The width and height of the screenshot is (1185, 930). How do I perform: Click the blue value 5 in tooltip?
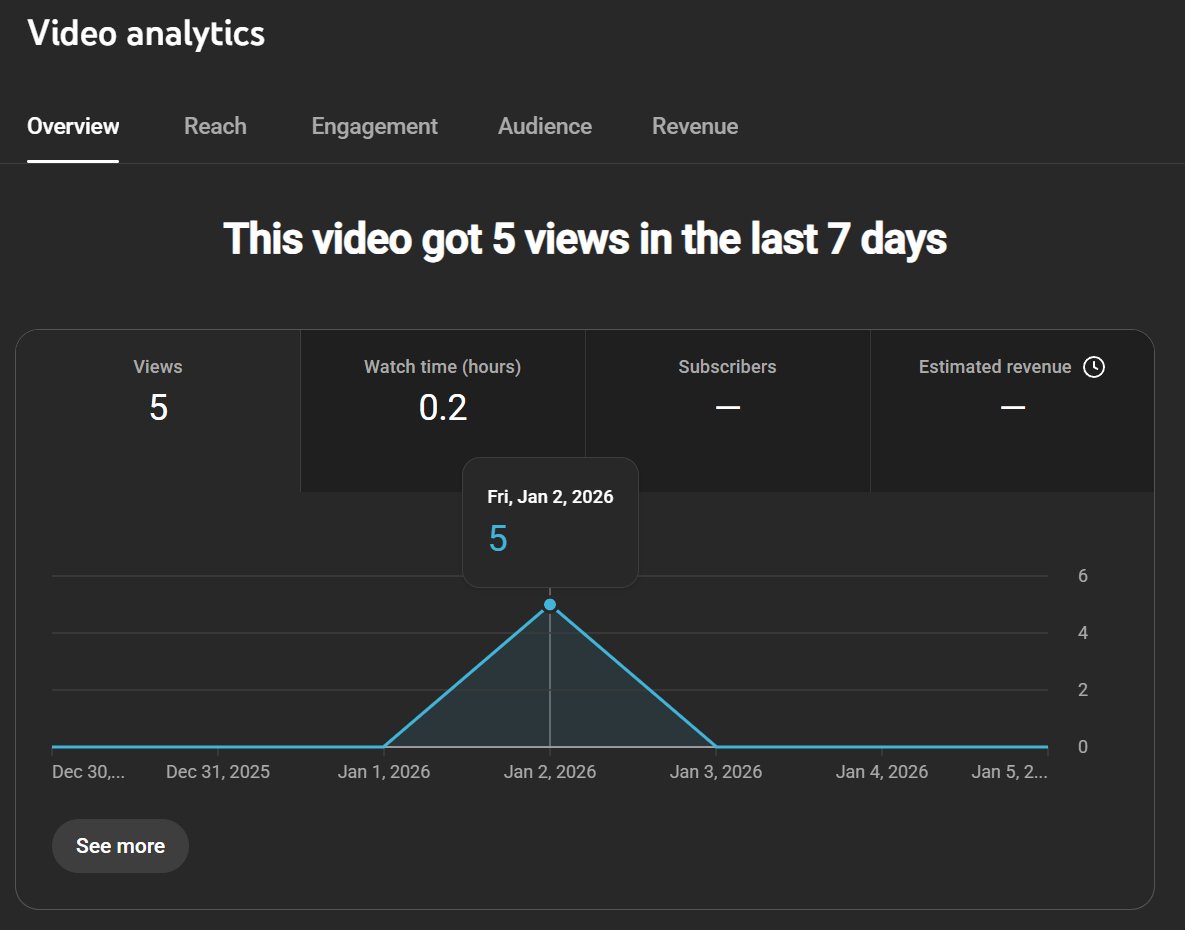click(x=498, y=539)
